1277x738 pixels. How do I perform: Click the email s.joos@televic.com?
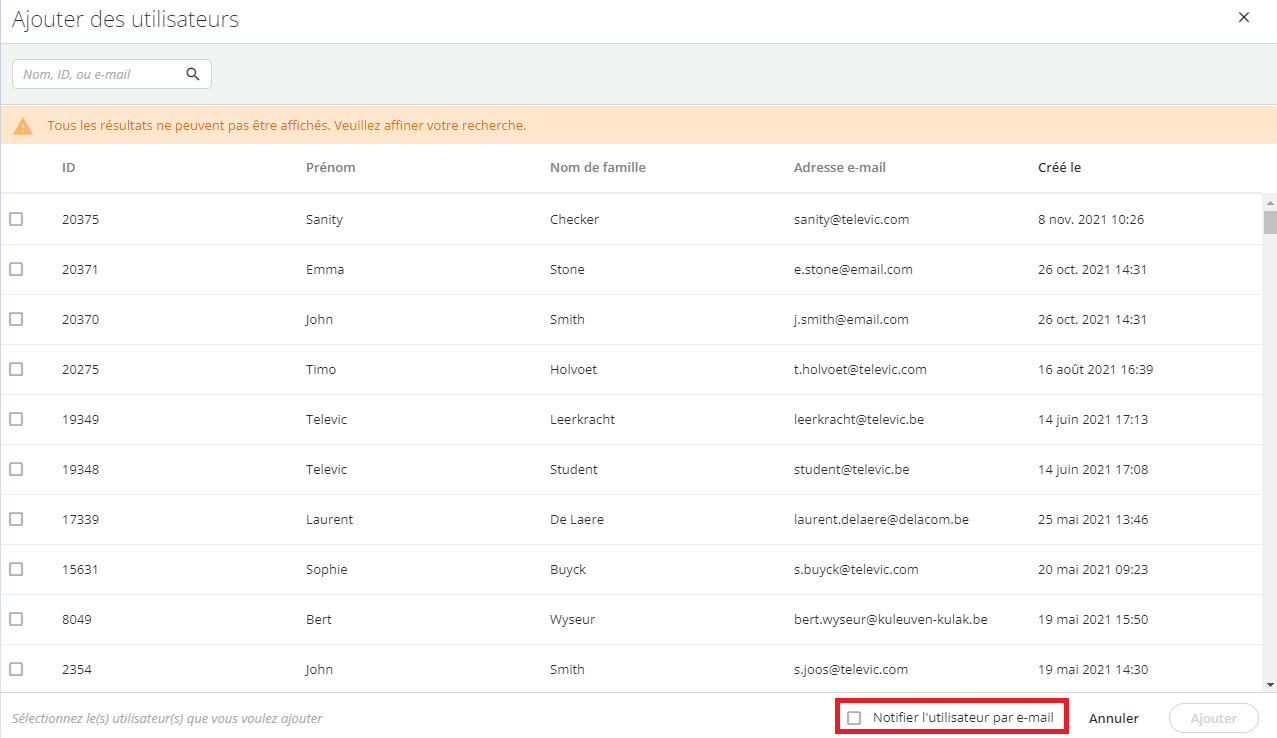click(x=851, y=669)
